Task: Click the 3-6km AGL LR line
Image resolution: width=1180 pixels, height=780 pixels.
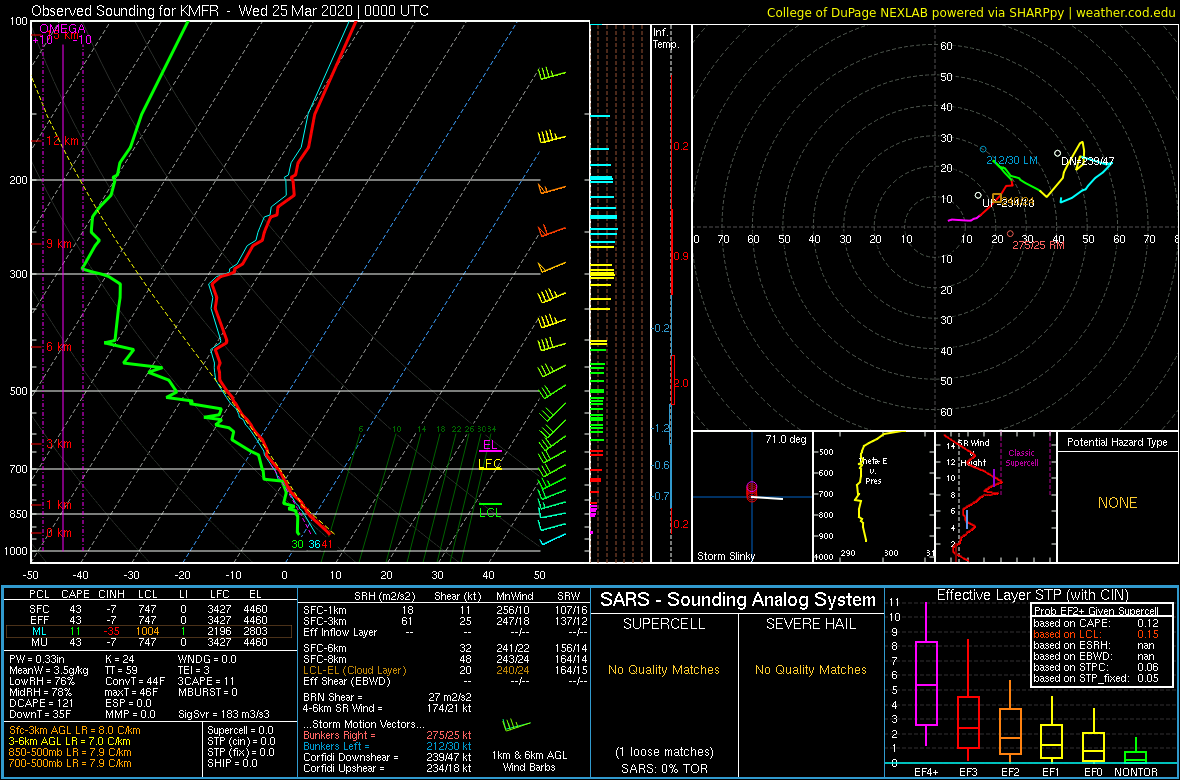Action: pos(71,741)
